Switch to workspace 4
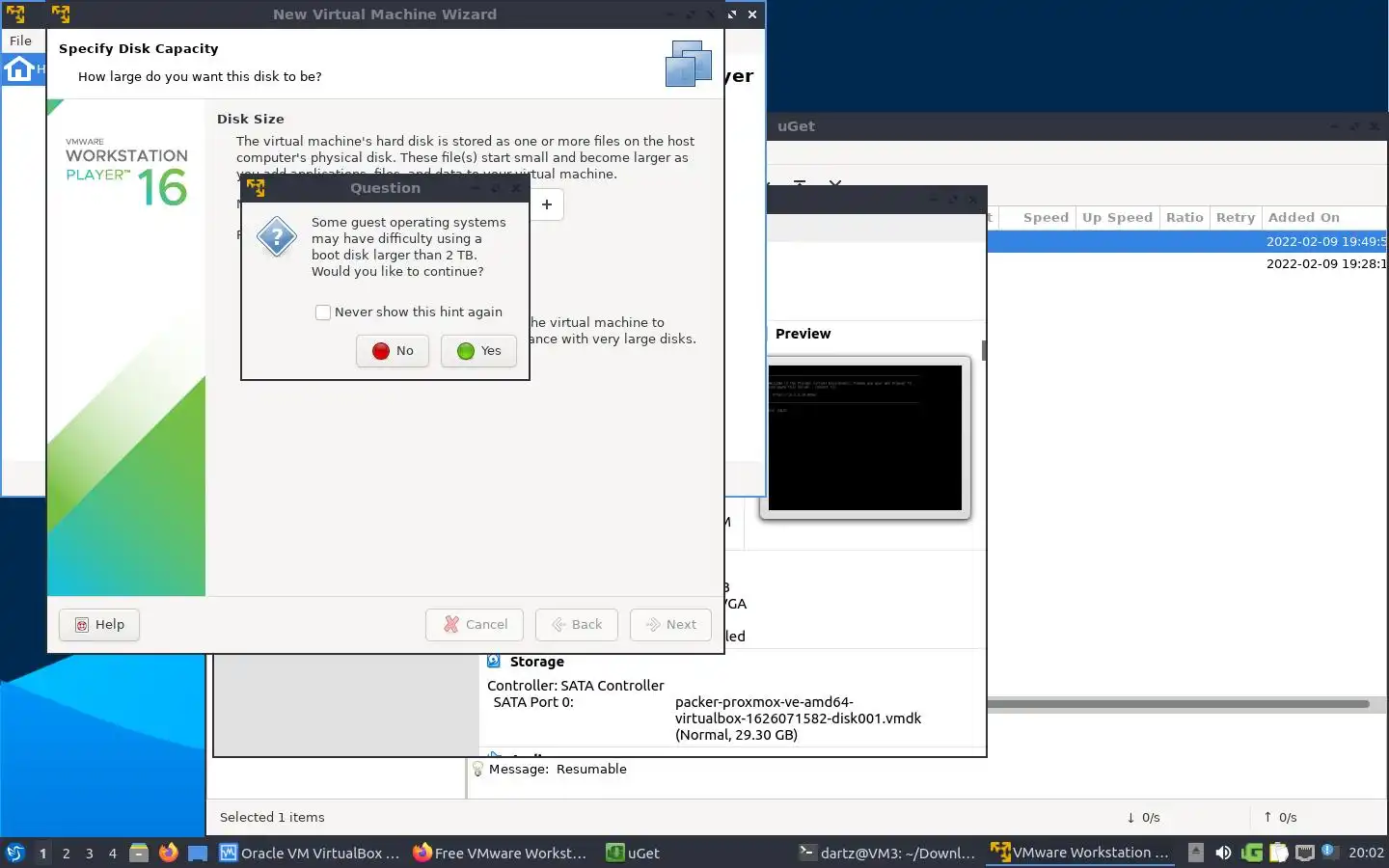 pyautogui.click(x=113, y=854)
